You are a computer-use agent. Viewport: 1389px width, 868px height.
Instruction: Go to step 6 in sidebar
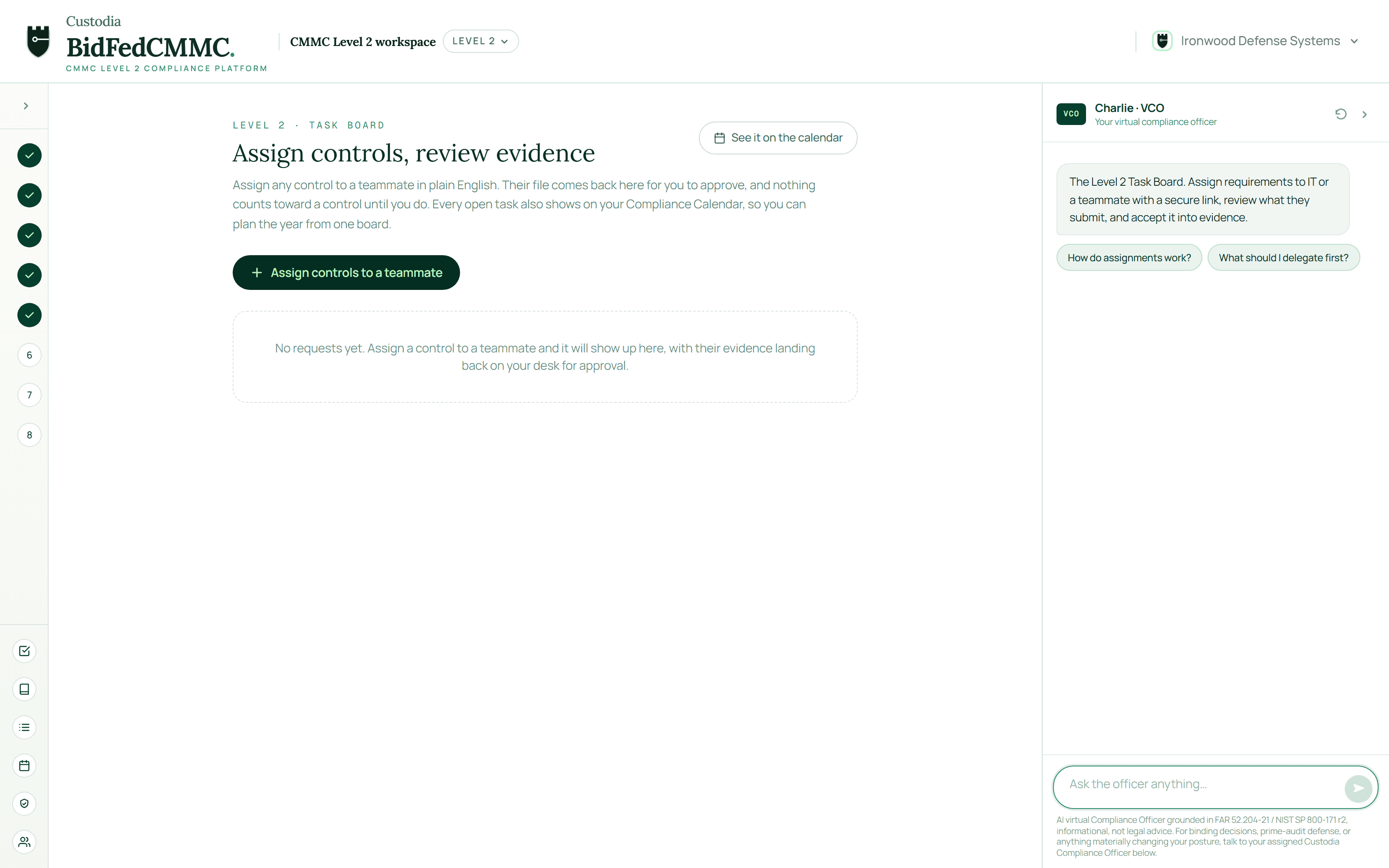29,355
